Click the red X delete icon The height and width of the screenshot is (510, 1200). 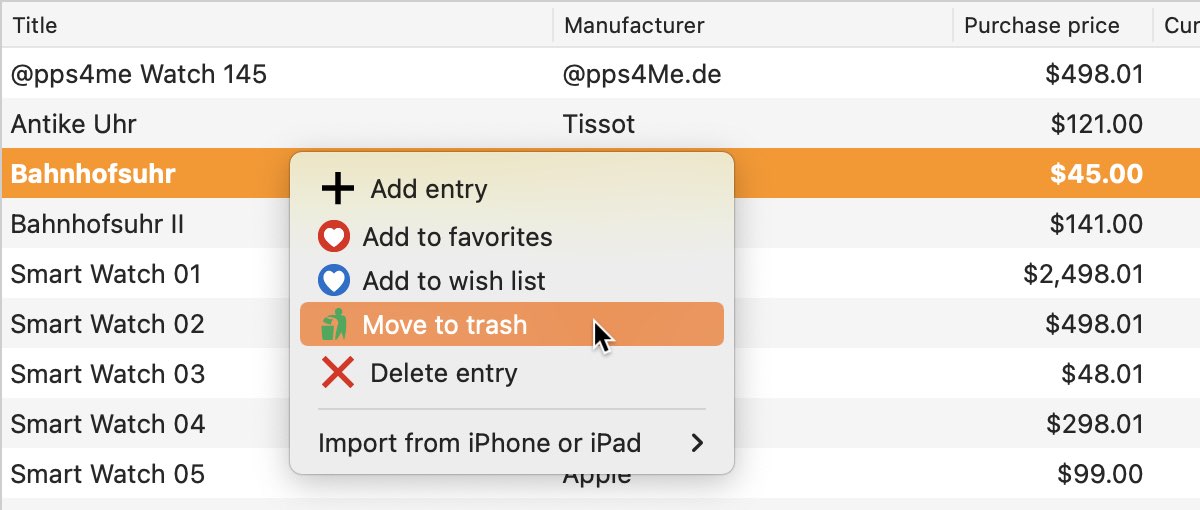[x=337, y=373]
